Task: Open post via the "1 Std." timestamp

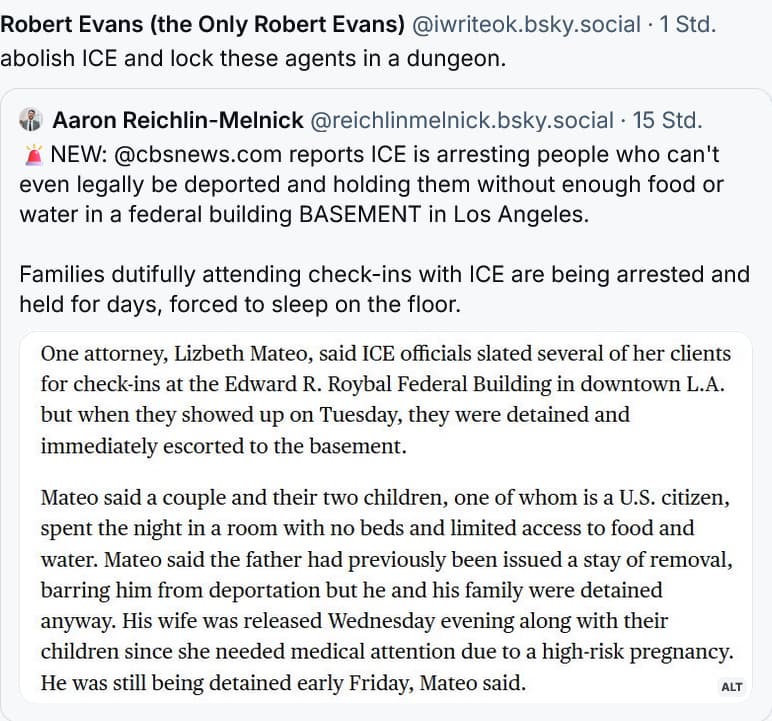Action: tap(689, 23)
